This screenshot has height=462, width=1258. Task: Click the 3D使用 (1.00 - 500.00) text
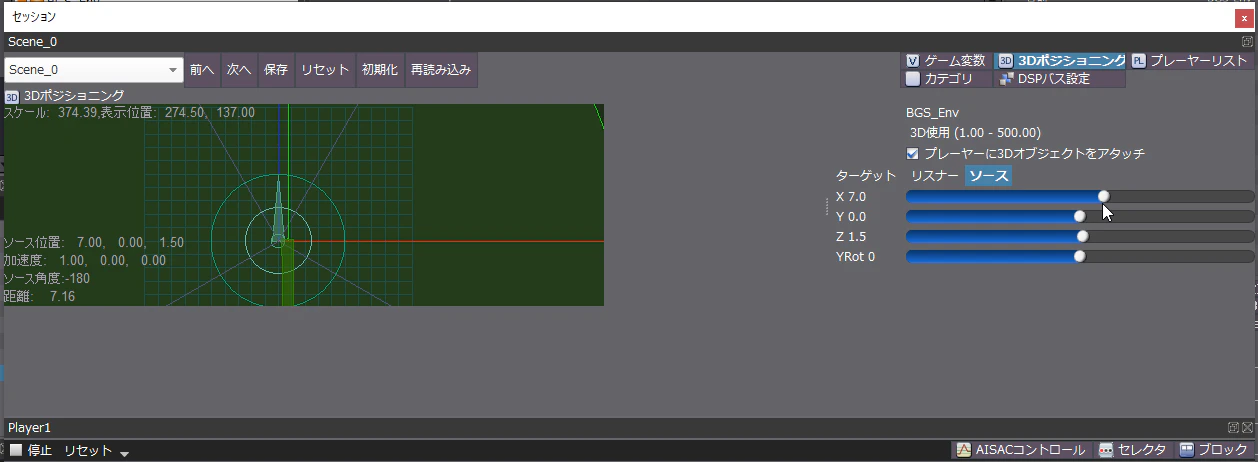(x=975, y=132)
